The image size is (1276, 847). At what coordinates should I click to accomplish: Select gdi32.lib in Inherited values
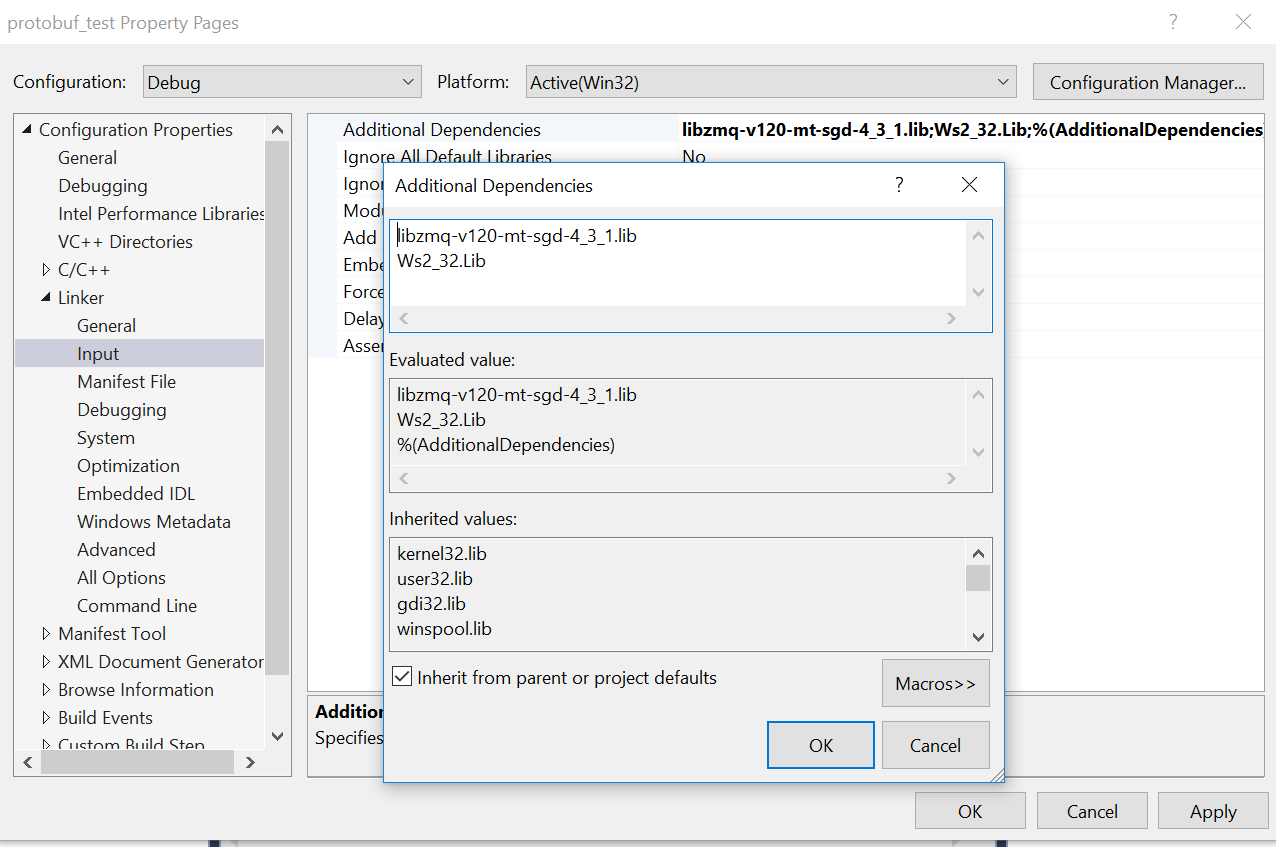pyautogui.click(x=431, y=604)
